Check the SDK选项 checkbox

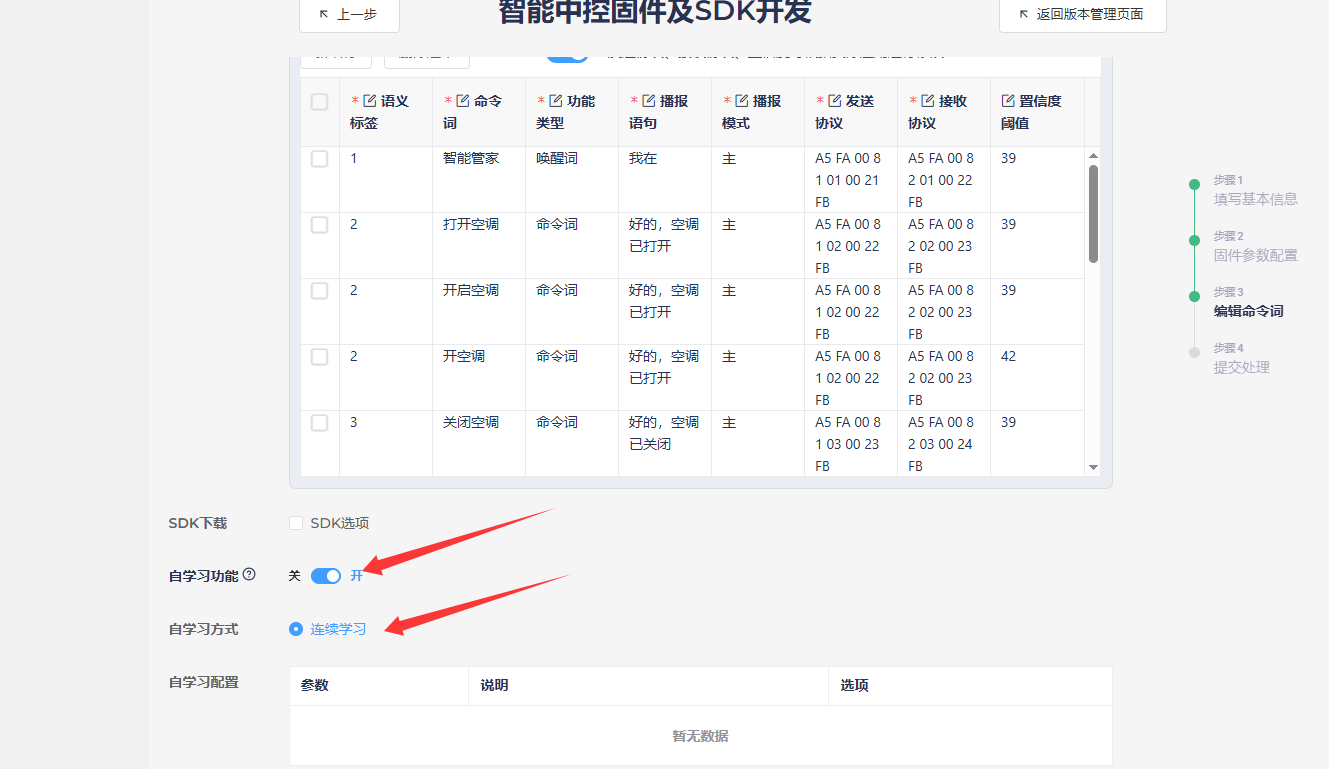(x=296, y=523)
